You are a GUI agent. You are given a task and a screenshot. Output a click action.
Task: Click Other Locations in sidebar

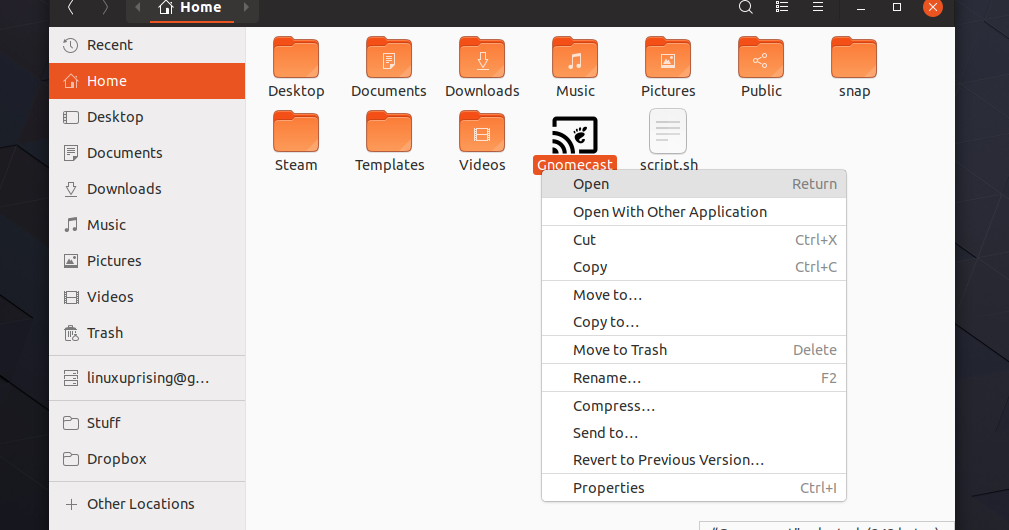(140, 504)
